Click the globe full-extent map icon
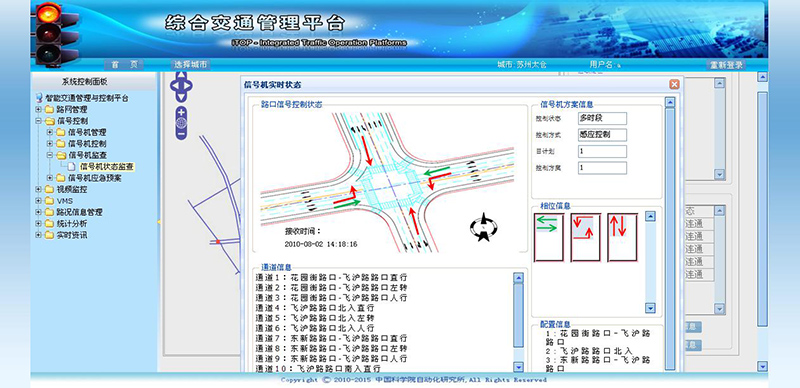This screenshot has height=388, width=800. pos(182,123)
